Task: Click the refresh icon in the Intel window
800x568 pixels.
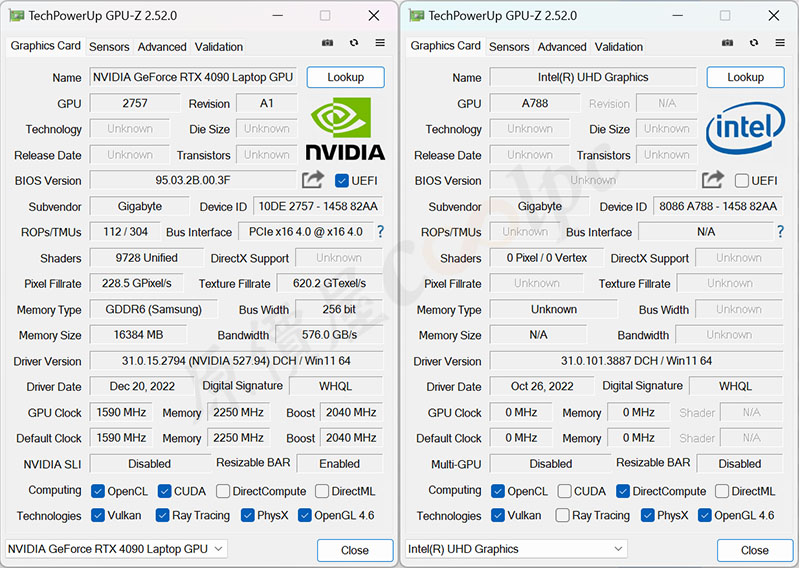Action: tap(754, 43)
